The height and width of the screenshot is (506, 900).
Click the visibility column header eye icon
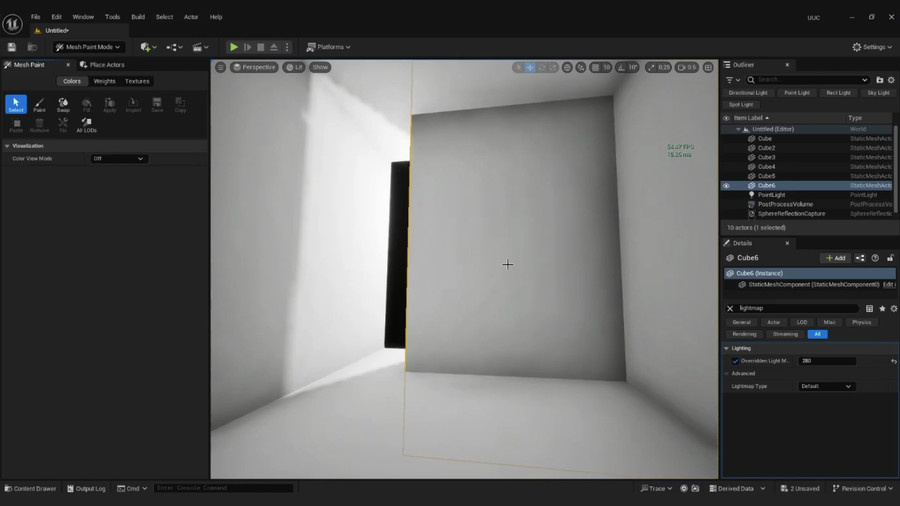726,118
